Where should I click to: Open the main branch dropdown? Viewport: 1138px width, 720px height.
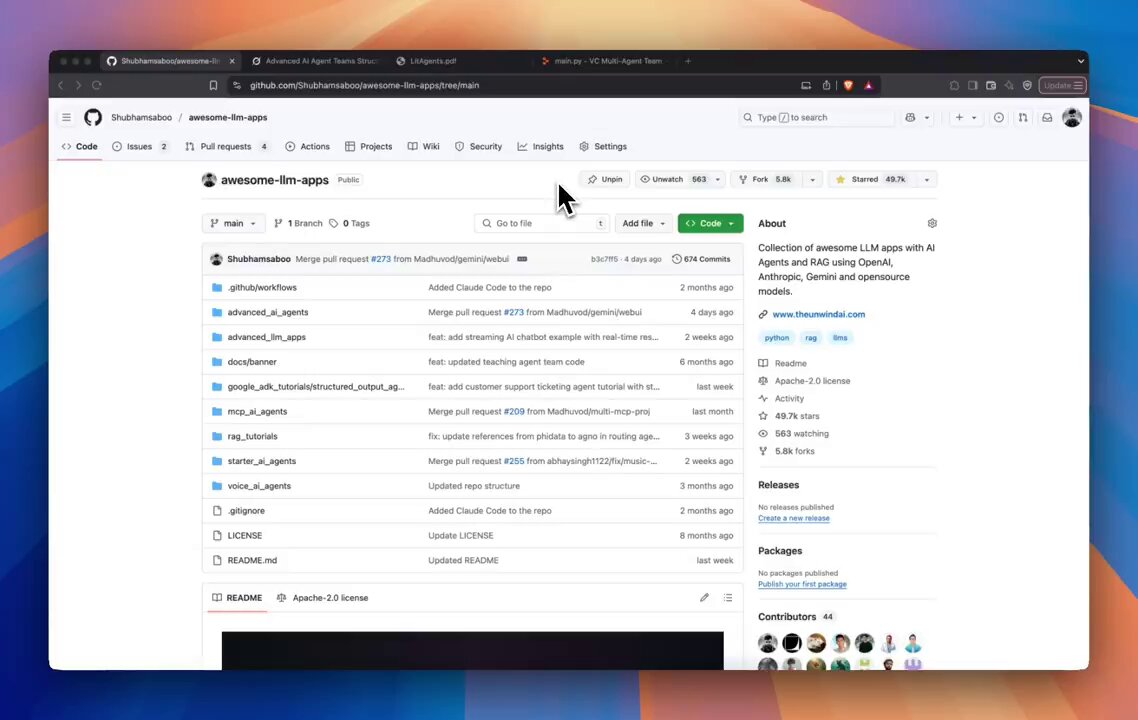point(233,224)
